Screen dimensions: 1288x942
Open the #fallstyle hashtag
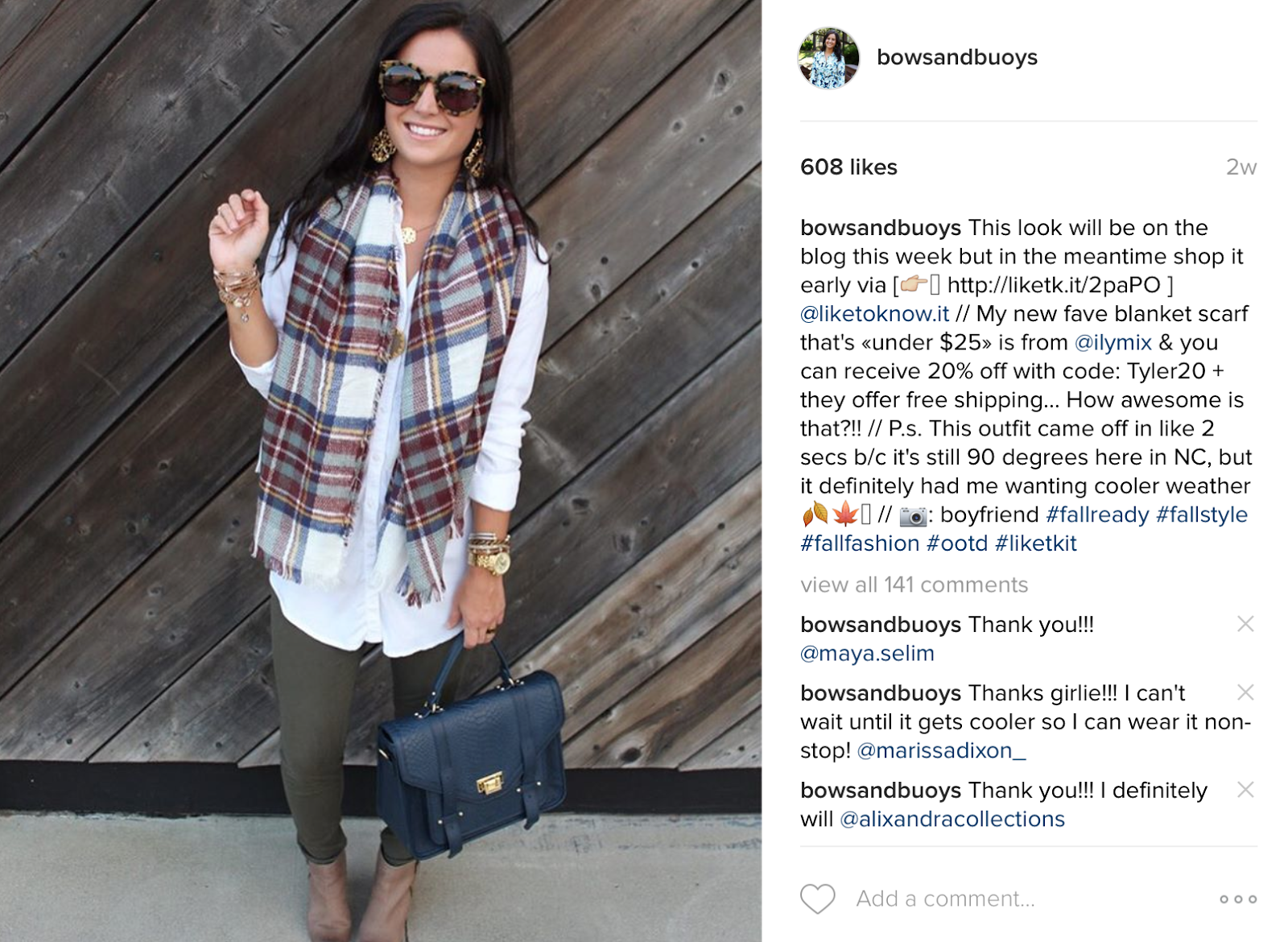tap(1202, 515)
